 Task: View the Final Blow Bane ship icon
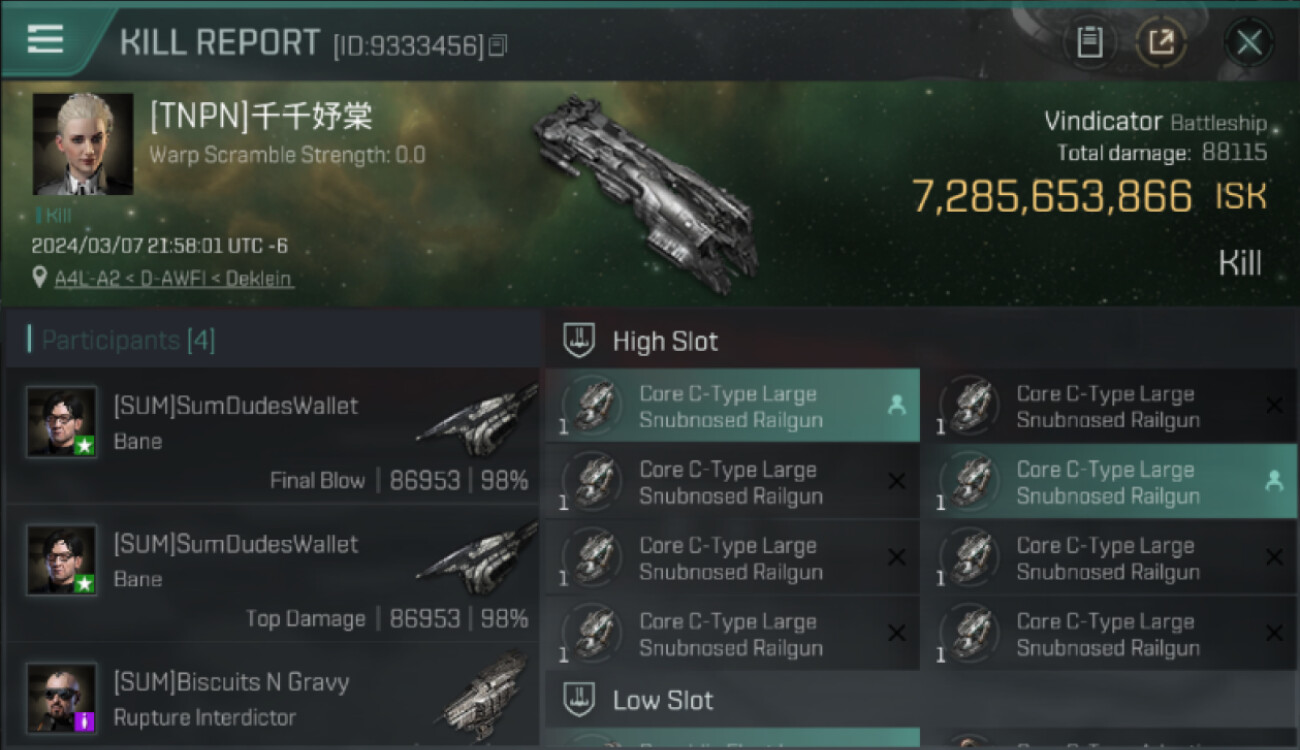pyautogui.click(x=477, y=419)
